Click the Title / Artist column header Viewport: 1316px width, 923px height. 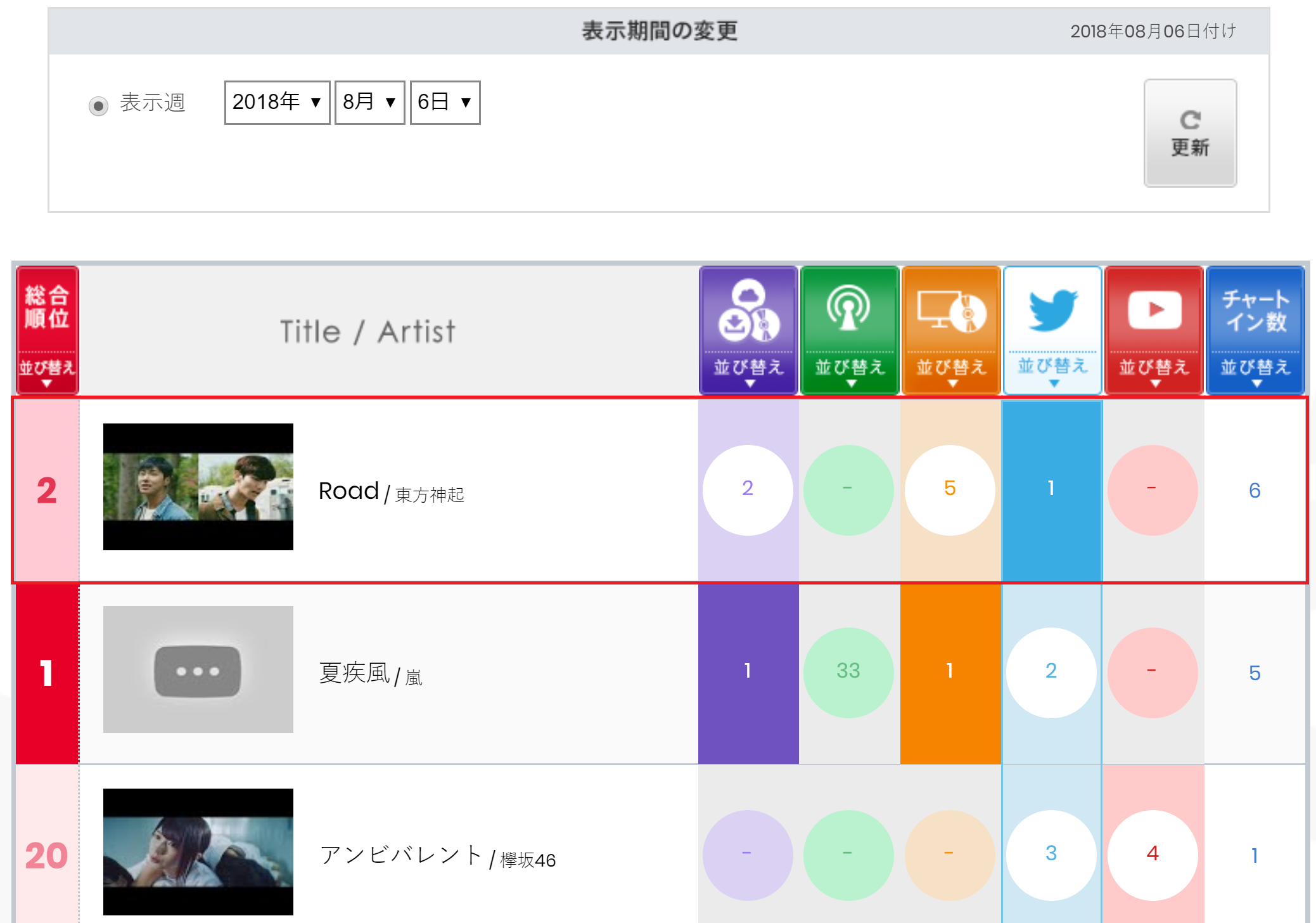pyautogui.click(x=367, y=332)
